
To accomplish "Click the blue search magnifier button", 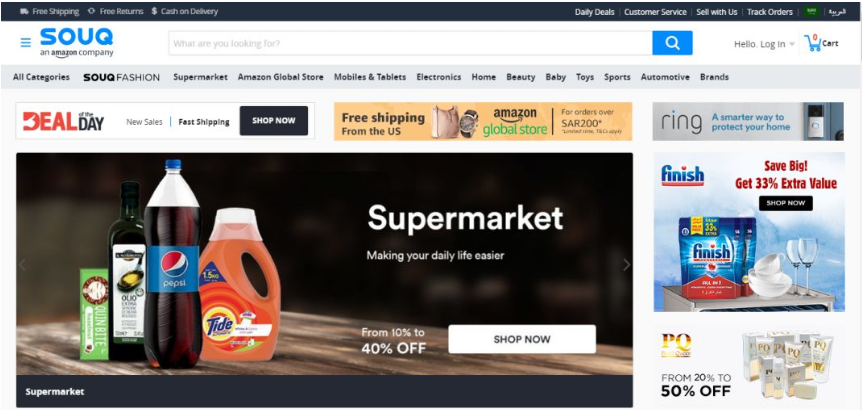I will pyautogui.click(x=672, y=43).
